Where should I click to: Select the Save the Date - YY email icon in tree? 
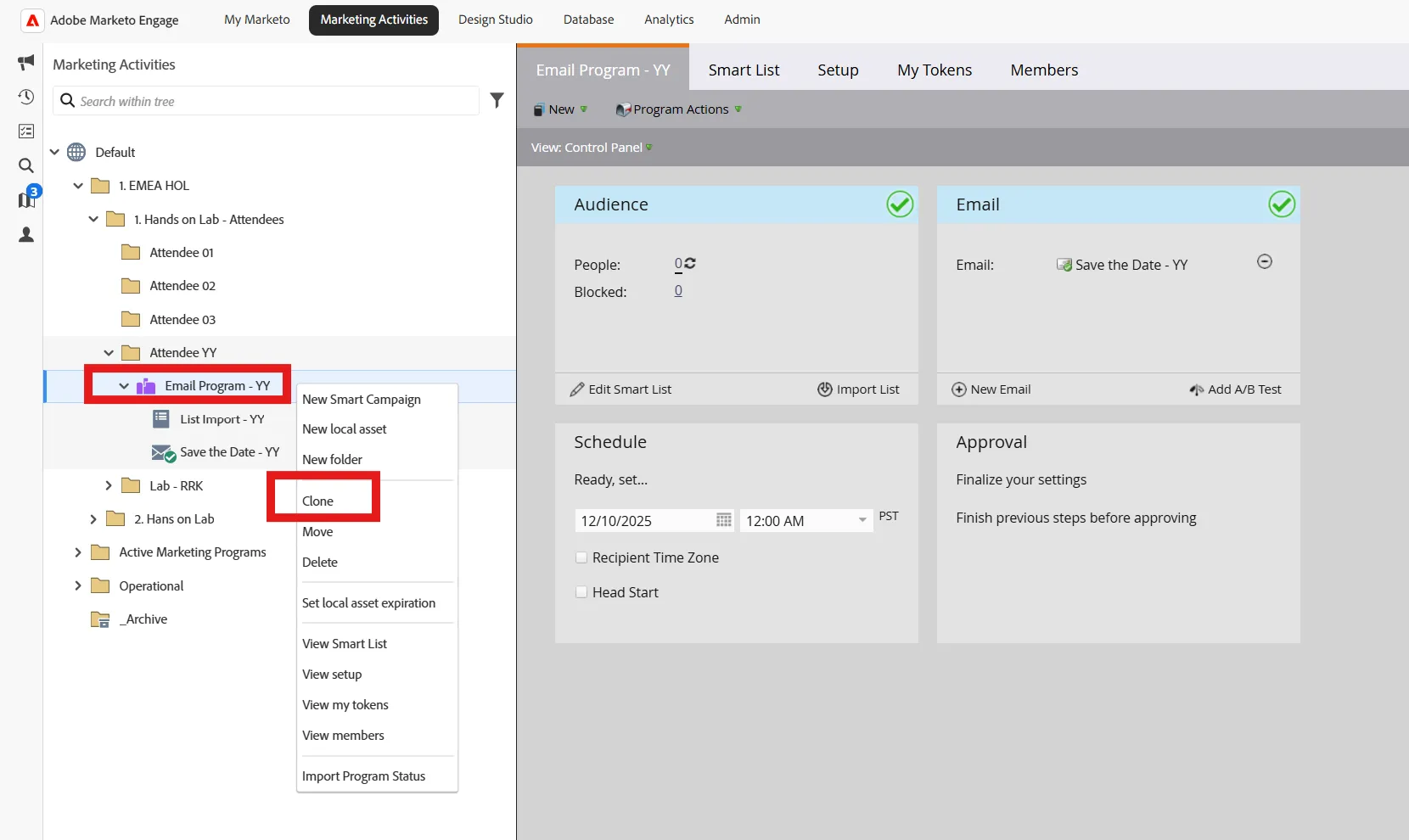(x=164, y=452)
